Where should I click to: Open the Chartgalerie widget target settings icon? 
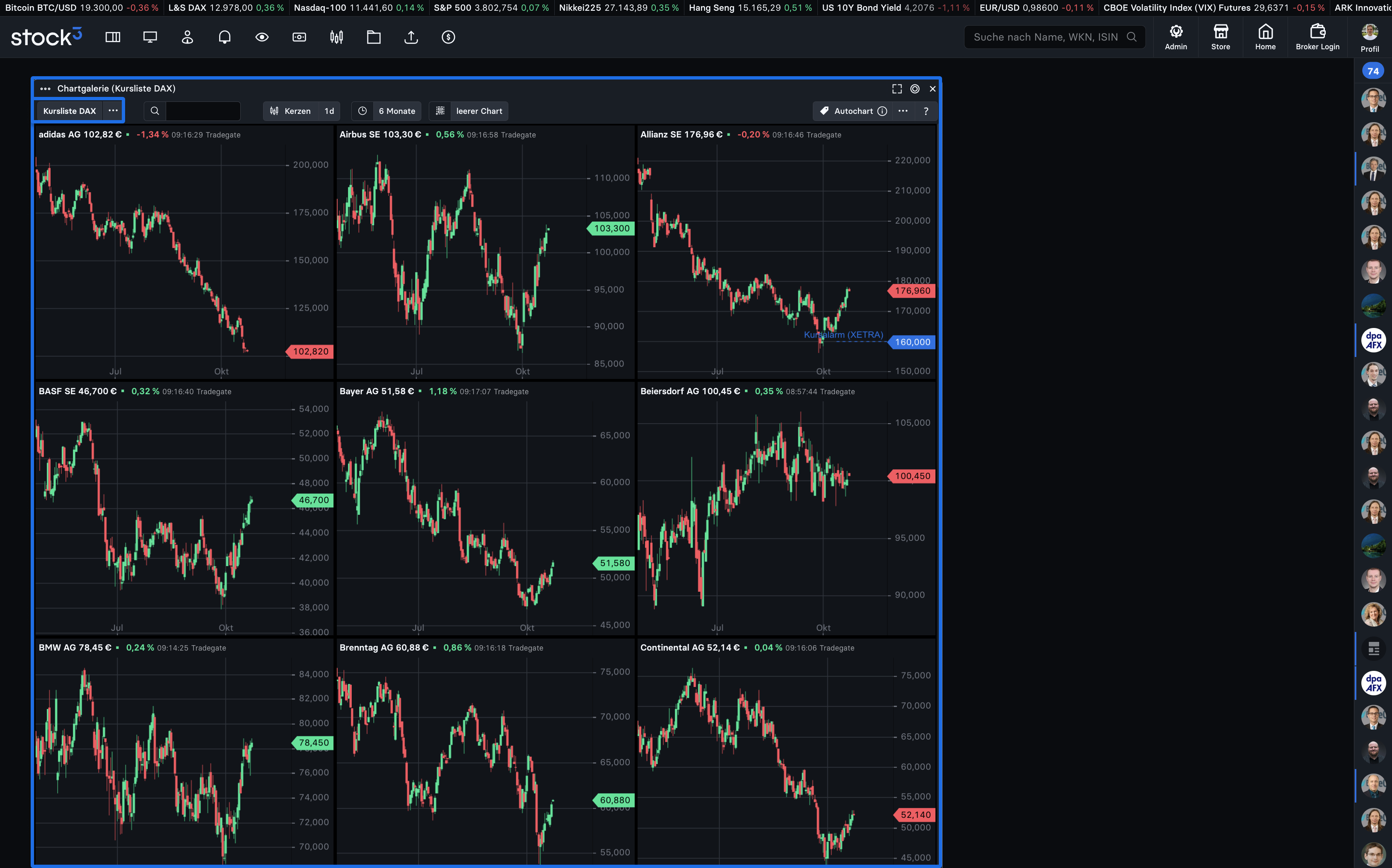click(915, 88)
